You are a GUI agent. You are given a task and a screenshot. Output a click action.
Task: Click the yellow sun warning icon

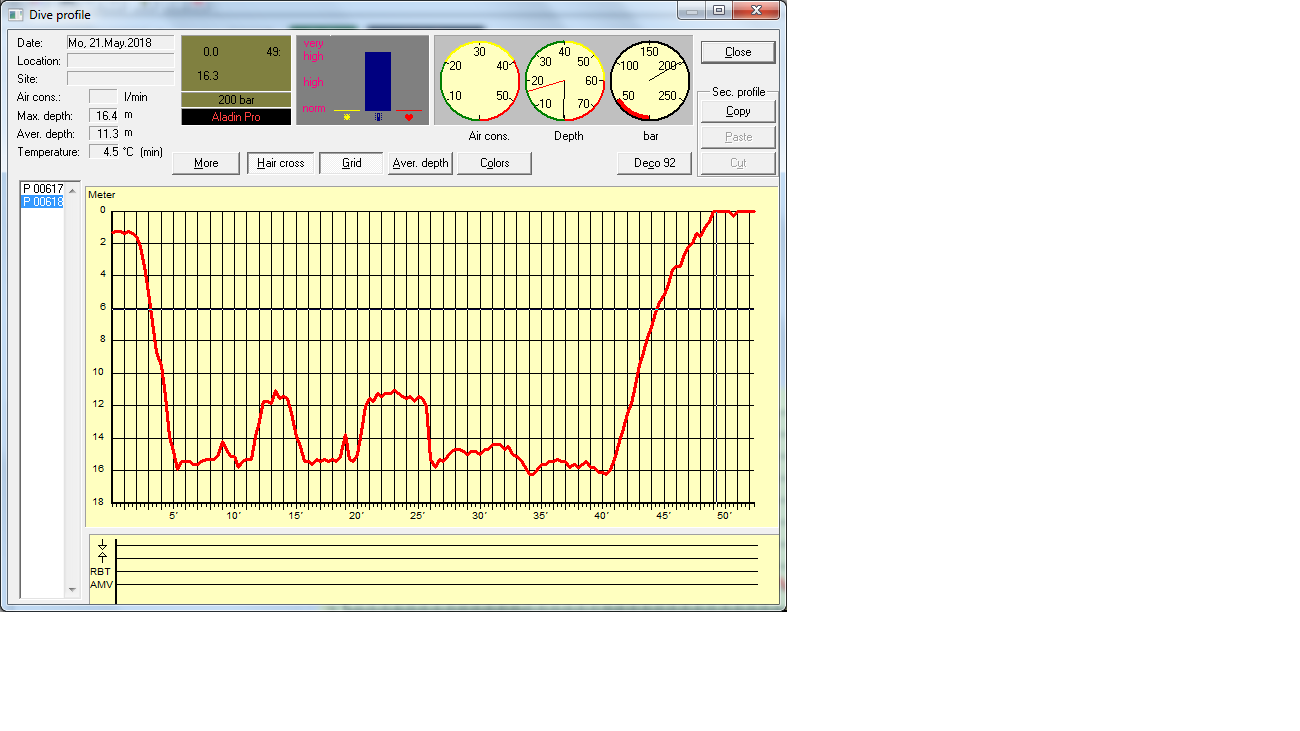pyautogui.click(x=347, y=117)
